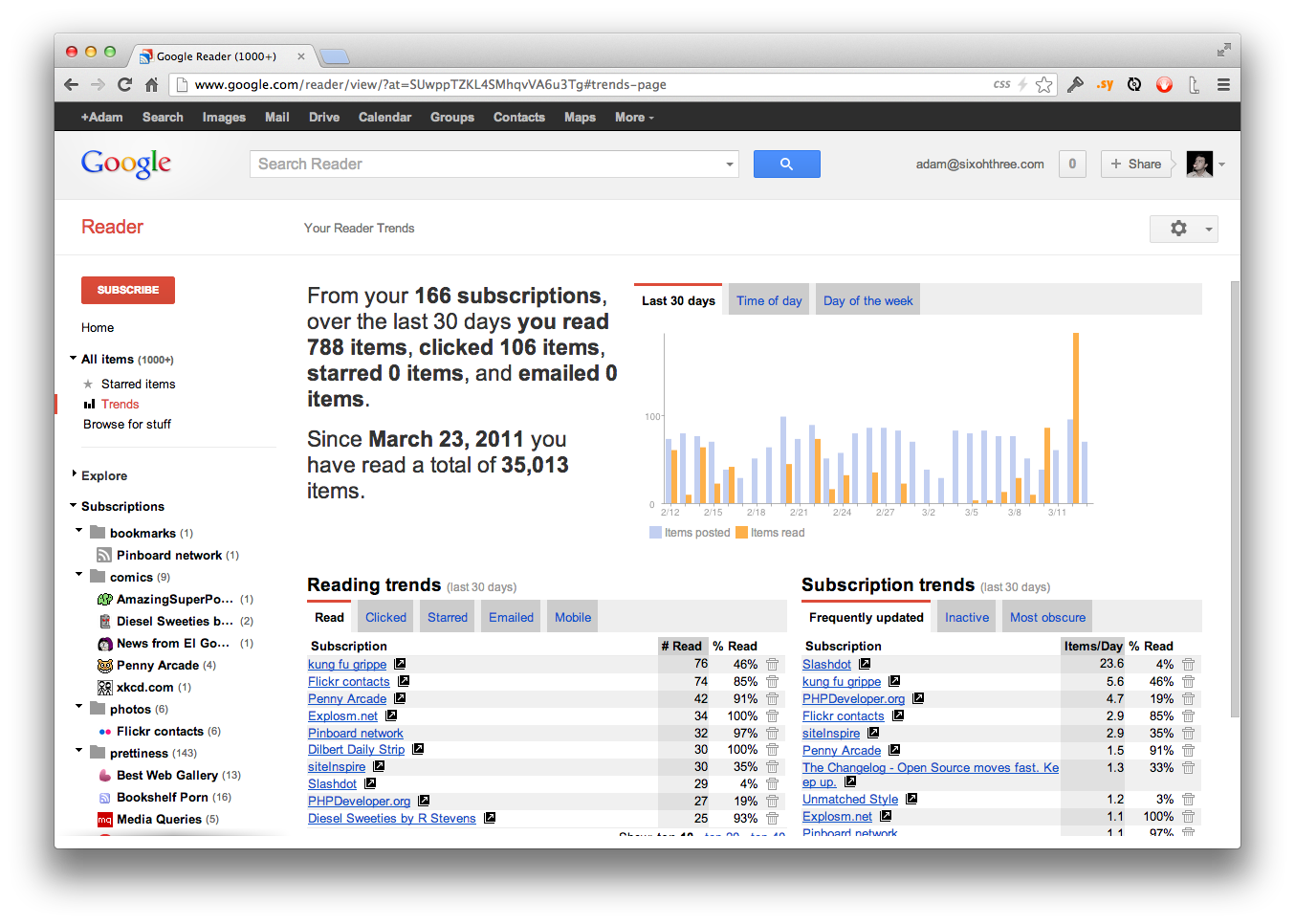Open Dilbert Daily Strip external link icon
The width and height of the screenshot is (1295, 924).
click(418, 749)
